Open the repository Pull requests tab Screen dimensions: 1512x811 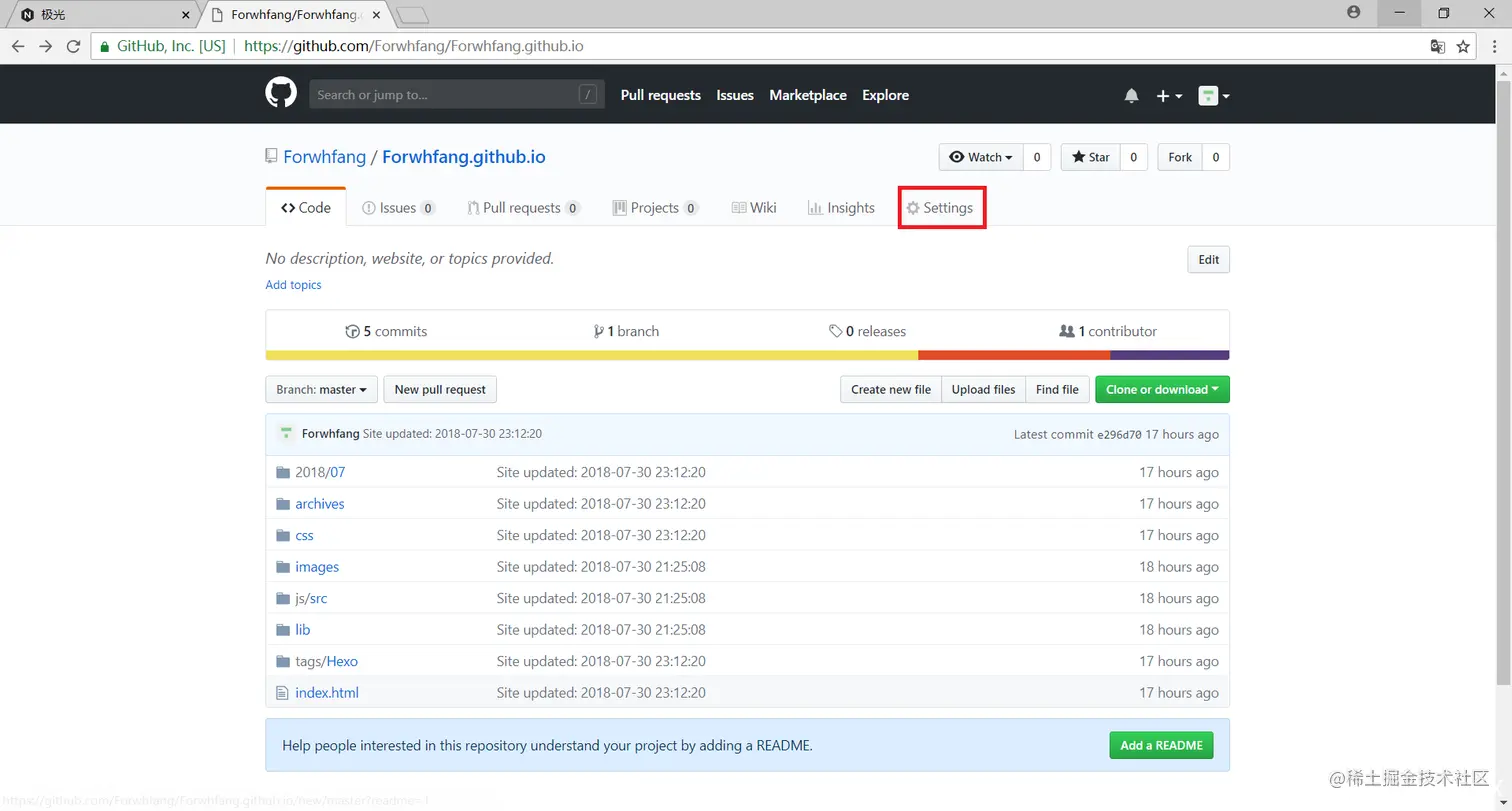(523, 208)
